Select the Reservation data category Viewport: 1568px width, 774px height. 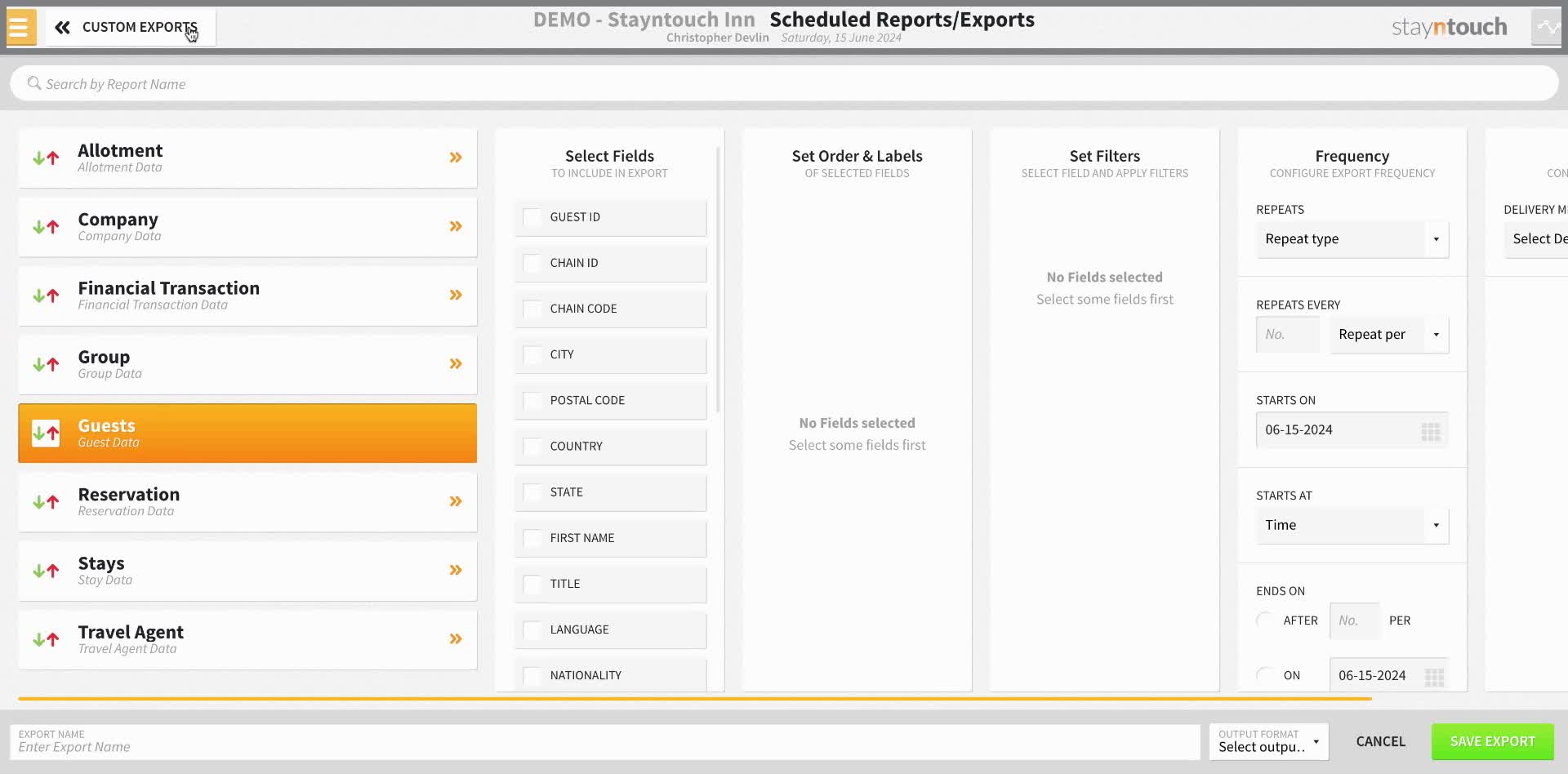(247, 502)
